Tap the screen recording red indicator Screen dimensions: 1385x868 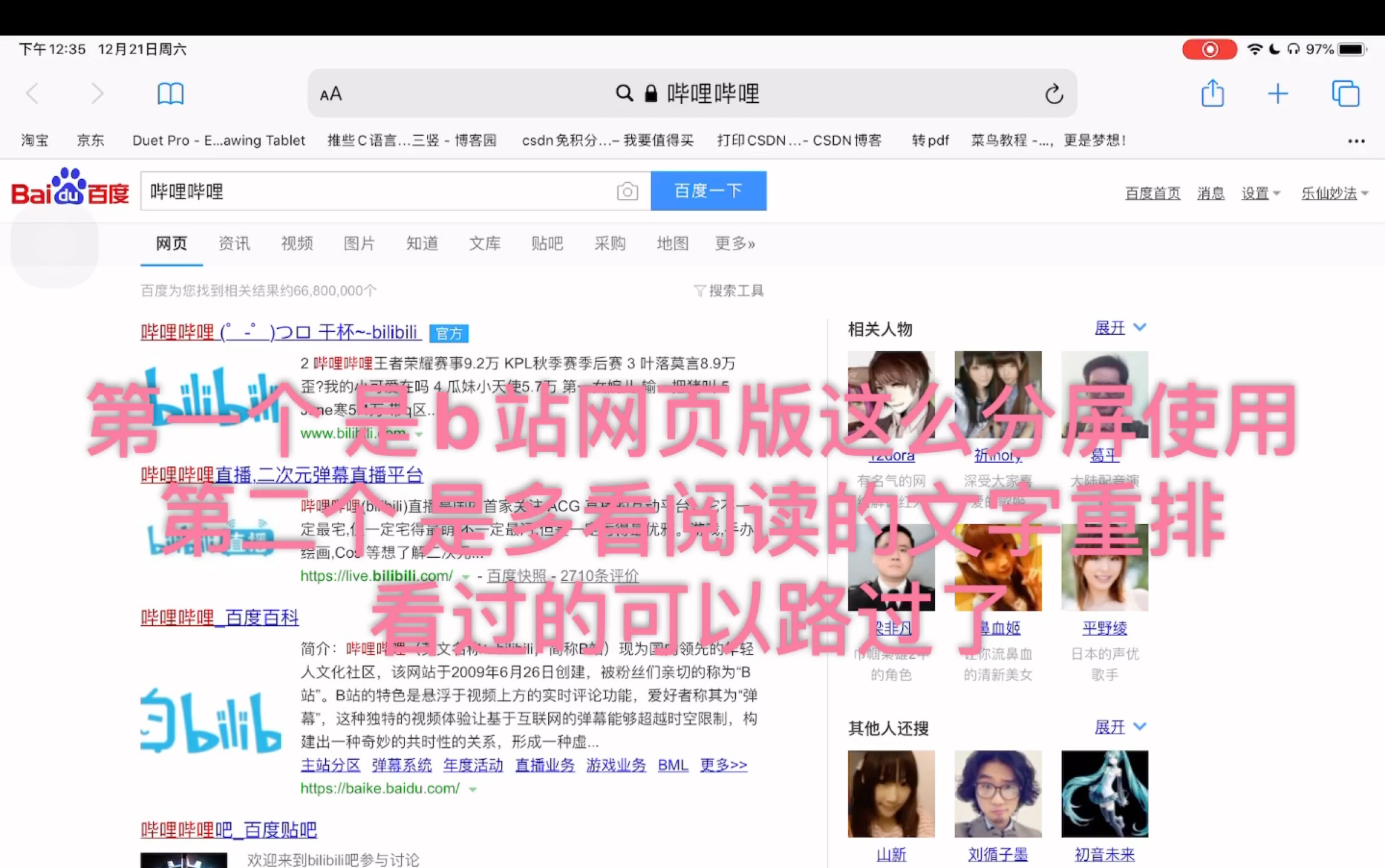click(1209, 49)
